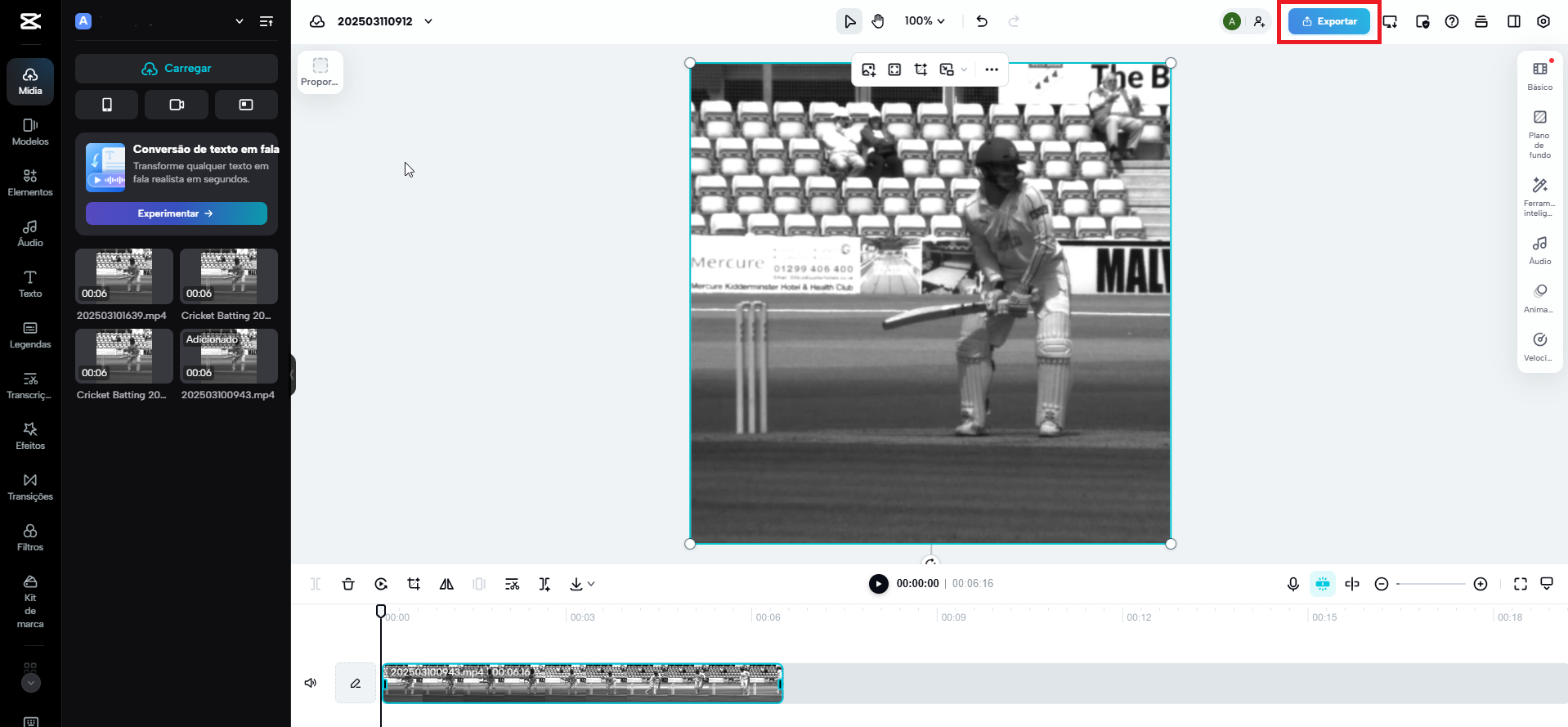Collapse the media panel side handle

[x=293, y=375]
